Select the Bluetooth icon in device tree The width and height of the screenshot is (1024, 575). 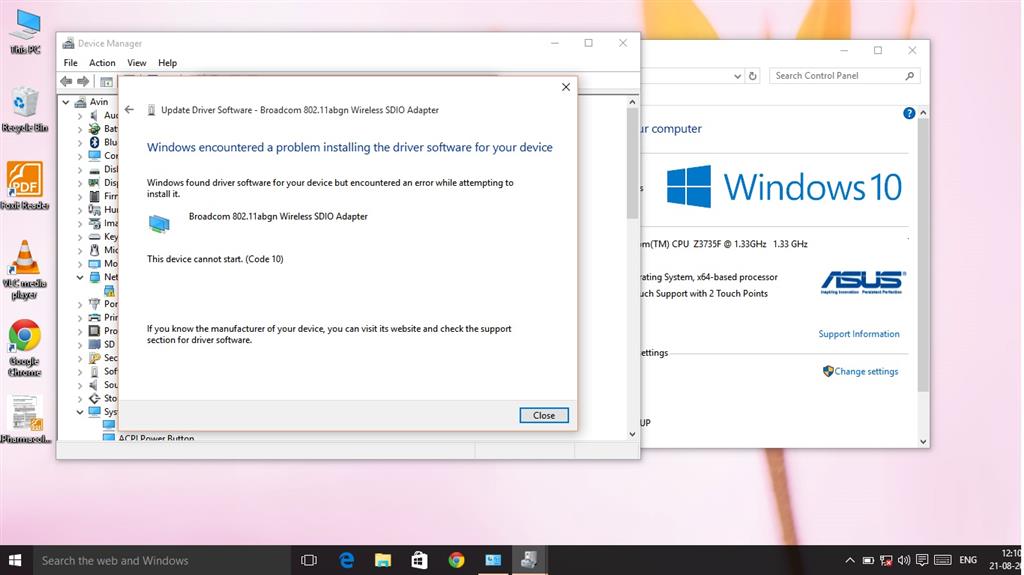click(x=94, y=142)
